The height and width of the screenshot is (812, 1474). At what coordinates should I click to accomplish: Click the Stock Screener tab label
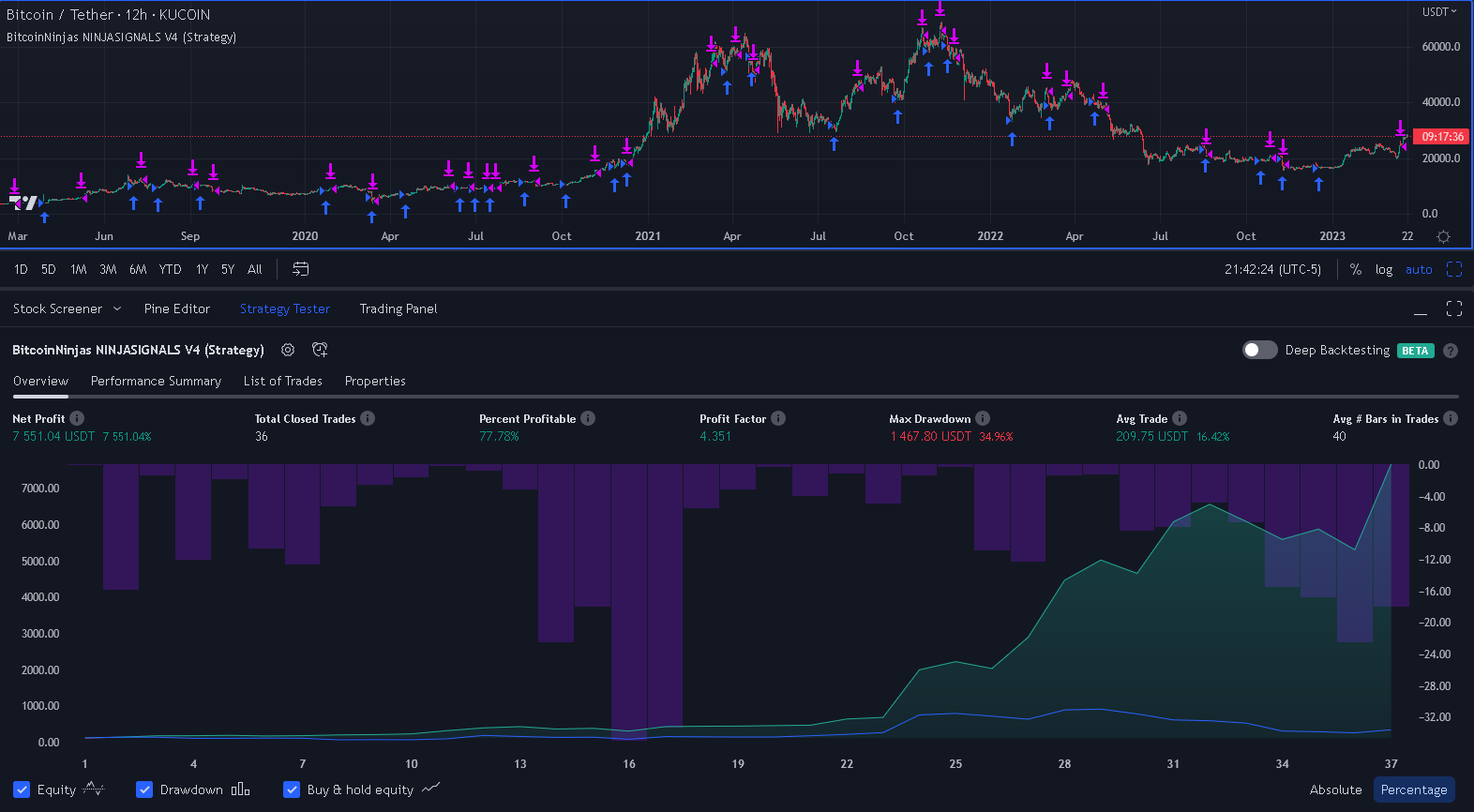(57, 308)
